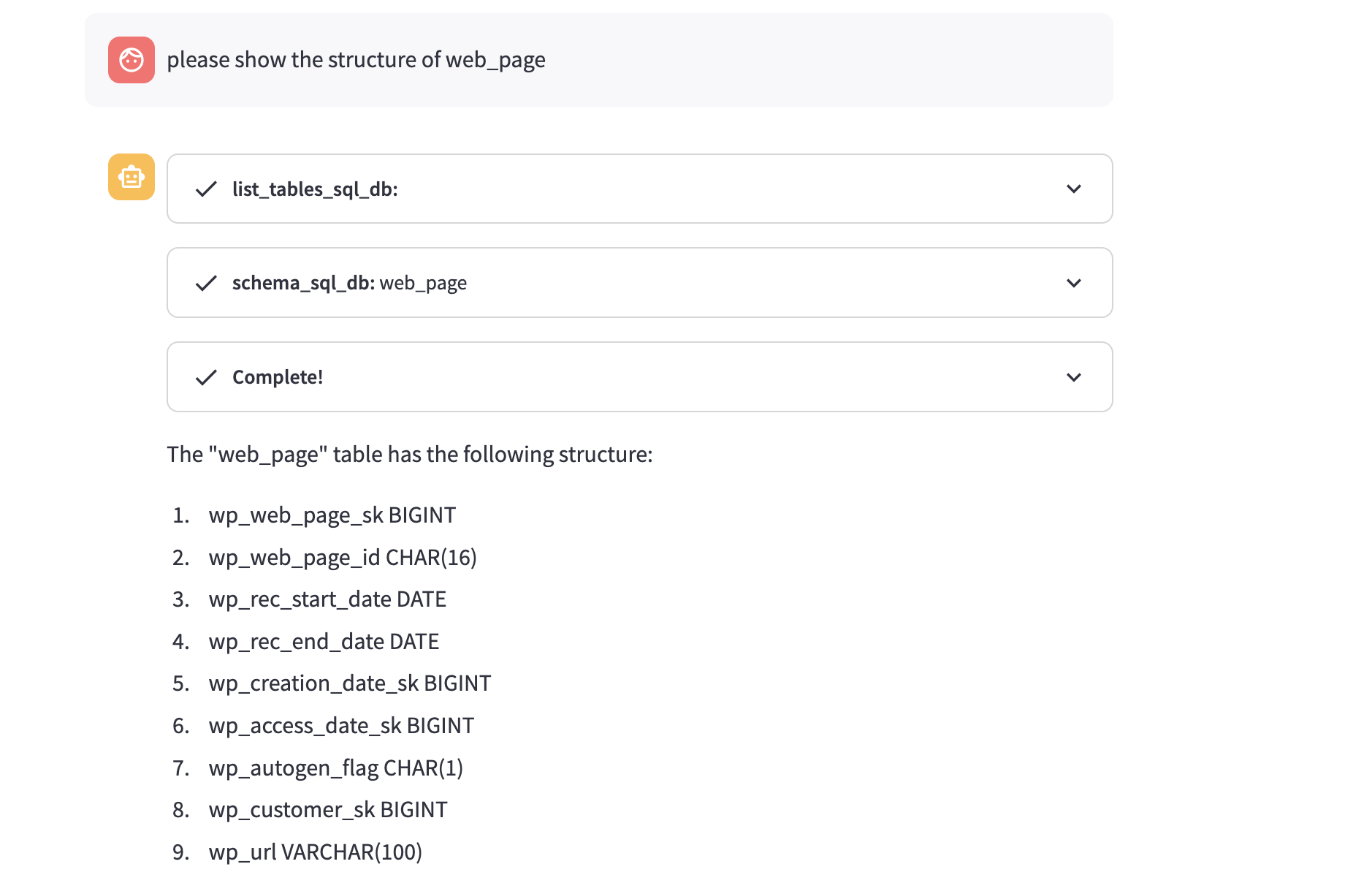Click the red user avatar icon
Screen dimensions: 1372x883
click(132, 60)
